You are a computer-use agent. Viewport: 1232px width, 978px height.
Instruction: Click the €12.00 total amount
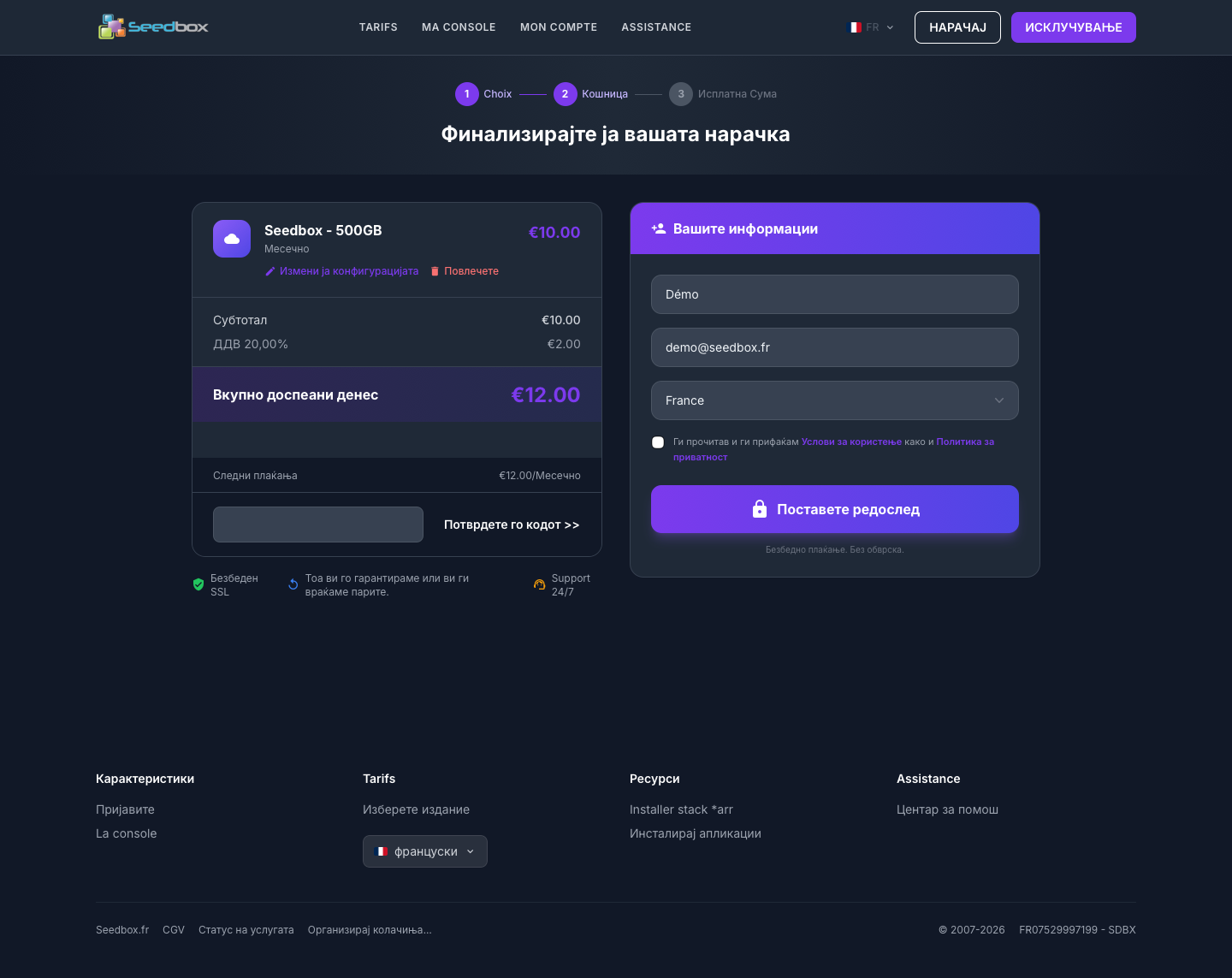point(546,394)
